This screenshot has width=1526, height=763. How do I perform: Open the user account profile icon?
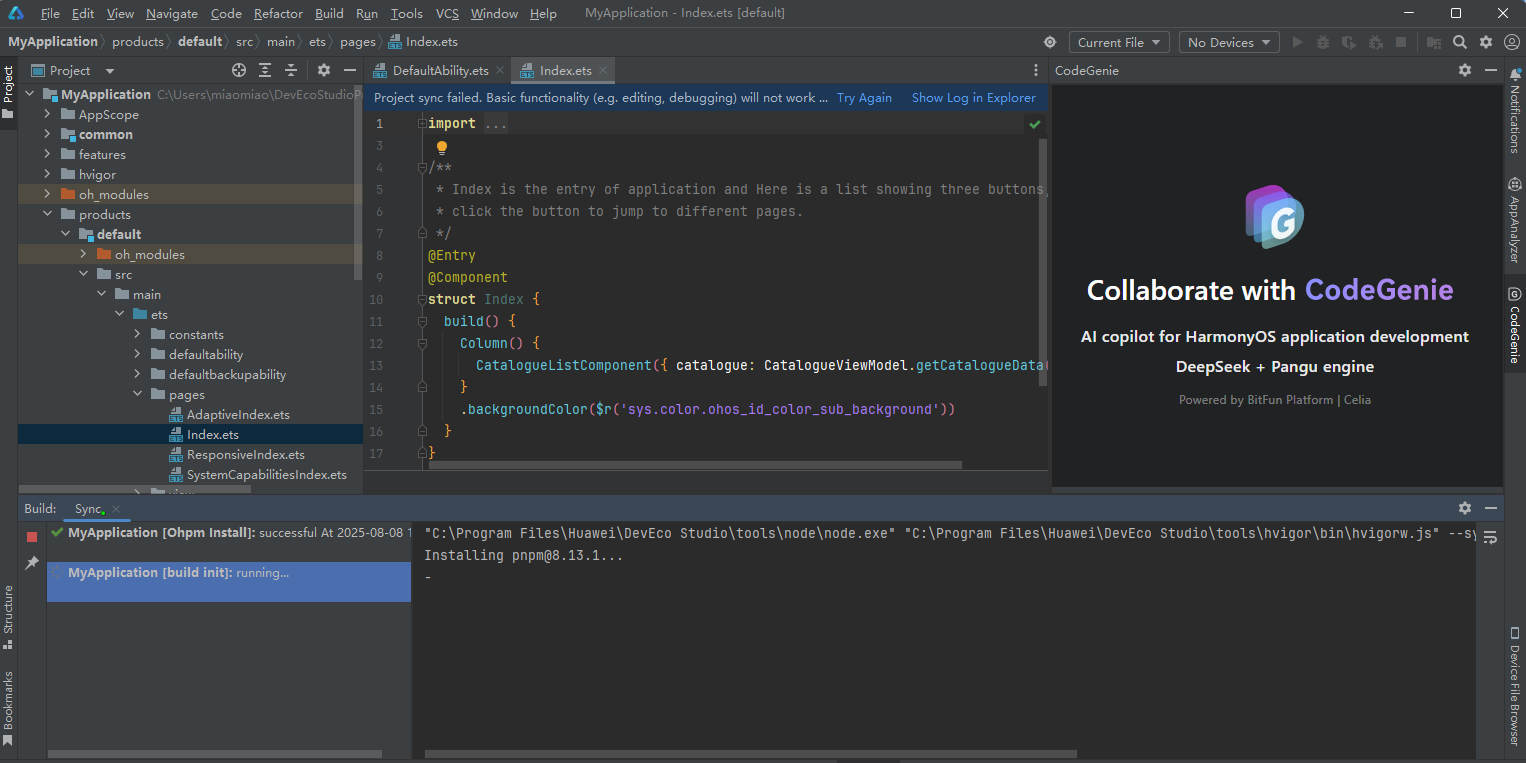click(1512, 42)
